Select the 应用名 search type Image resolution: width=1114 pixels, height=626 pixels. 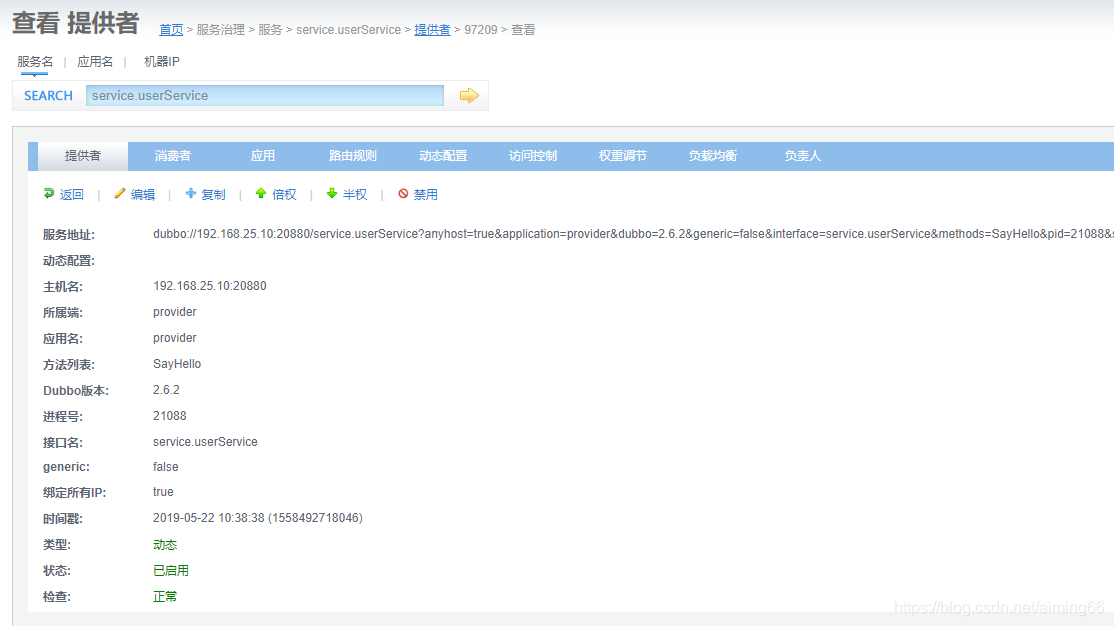[95, 62]
